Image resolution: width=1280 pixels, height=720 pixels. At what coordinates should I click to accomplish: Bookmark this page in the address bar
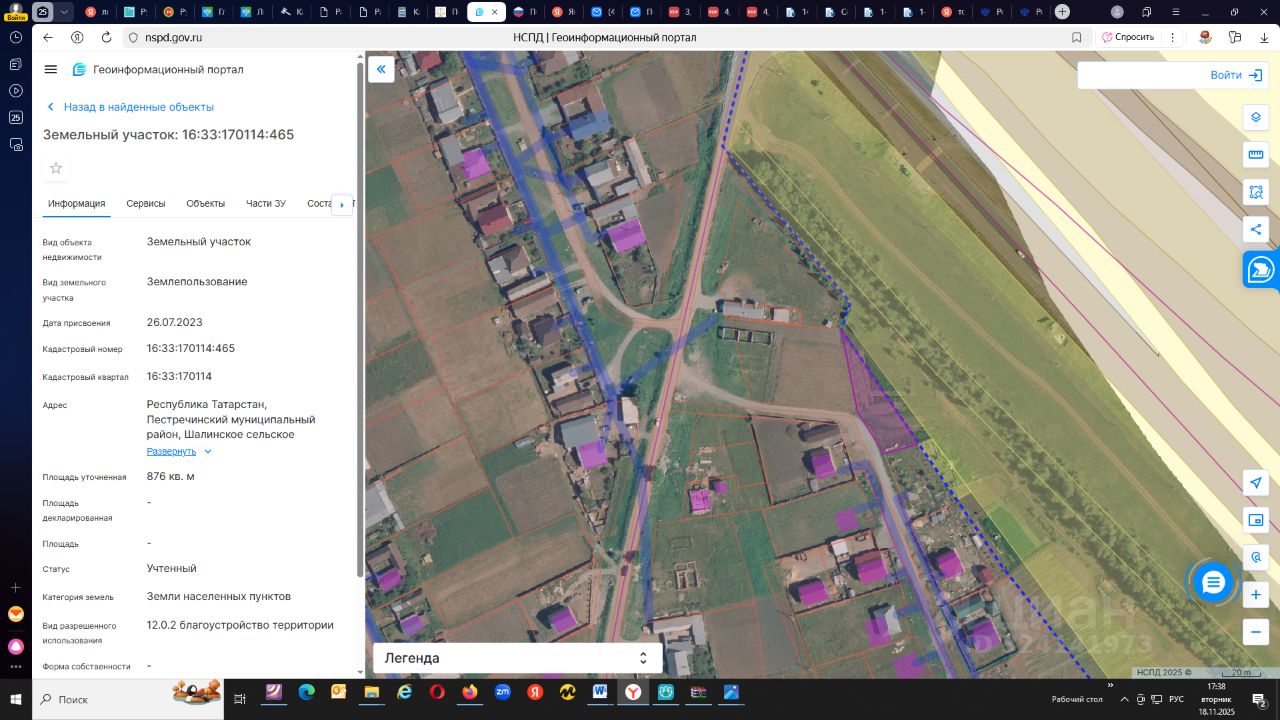(x=1077, y=37)
